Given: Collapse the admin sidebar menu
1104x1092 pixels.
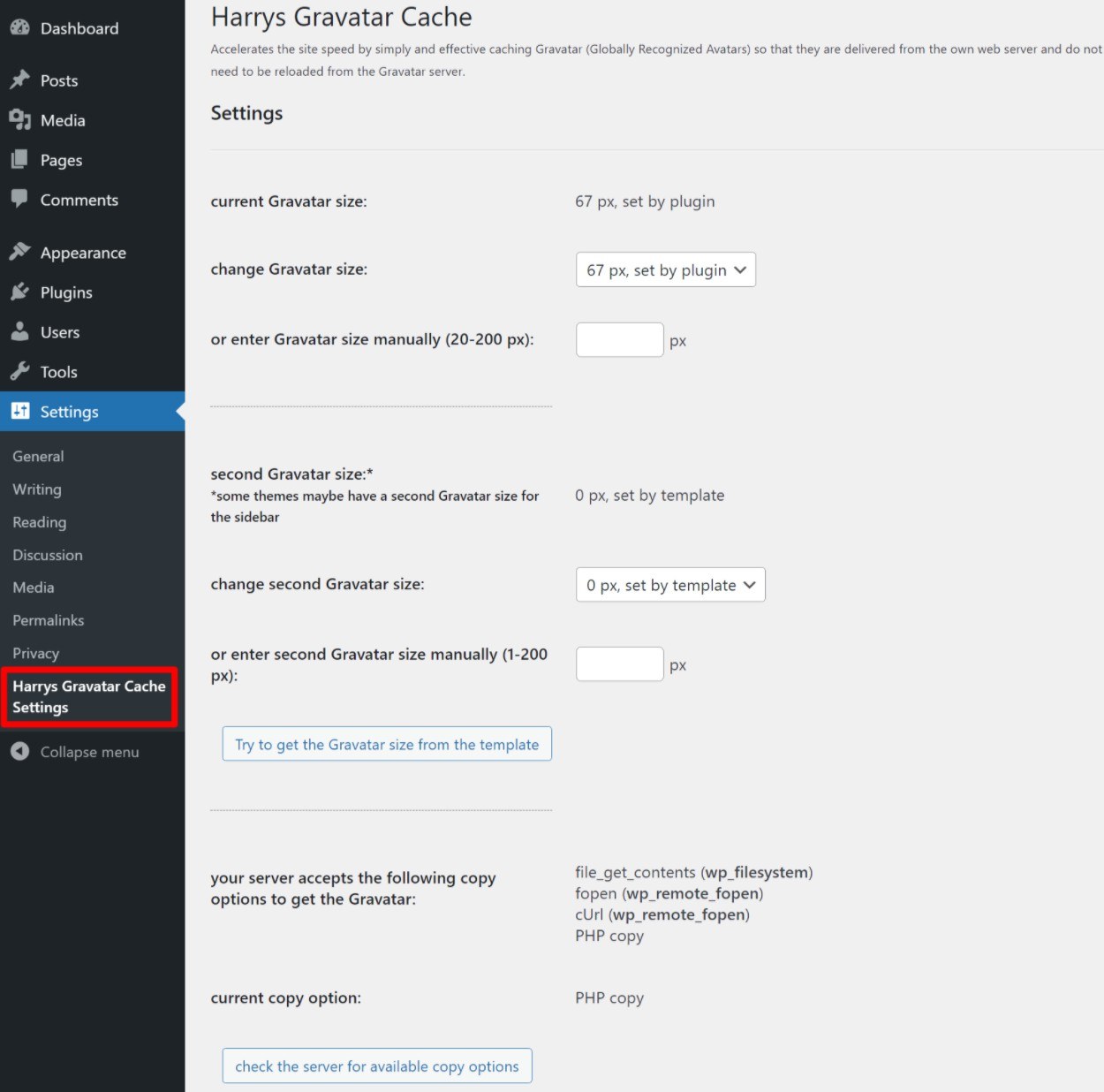Looking at the screenshot, I should [89, 752].
